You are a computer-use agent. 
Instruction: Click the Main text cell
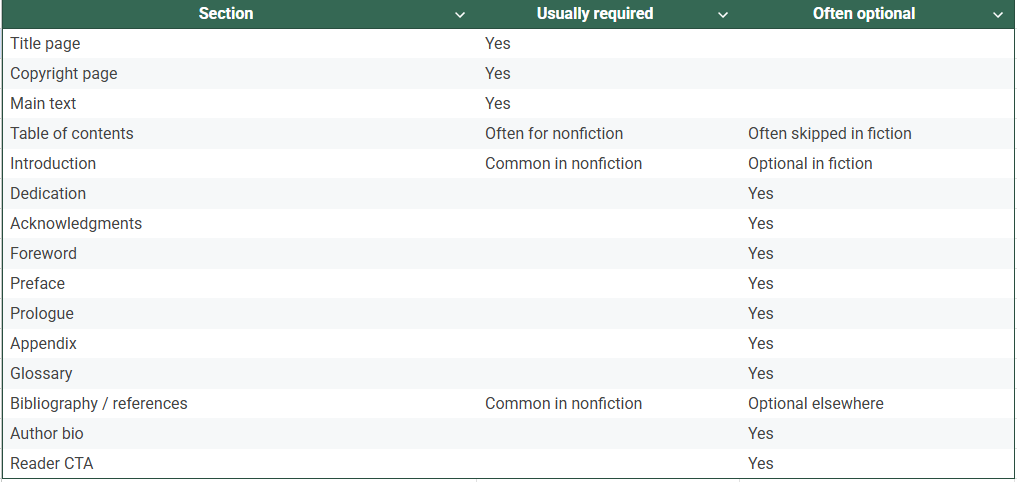43,104
